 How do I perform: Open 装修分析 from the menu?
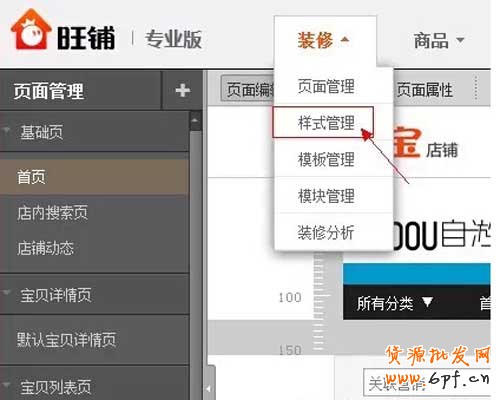click(326, 232)
